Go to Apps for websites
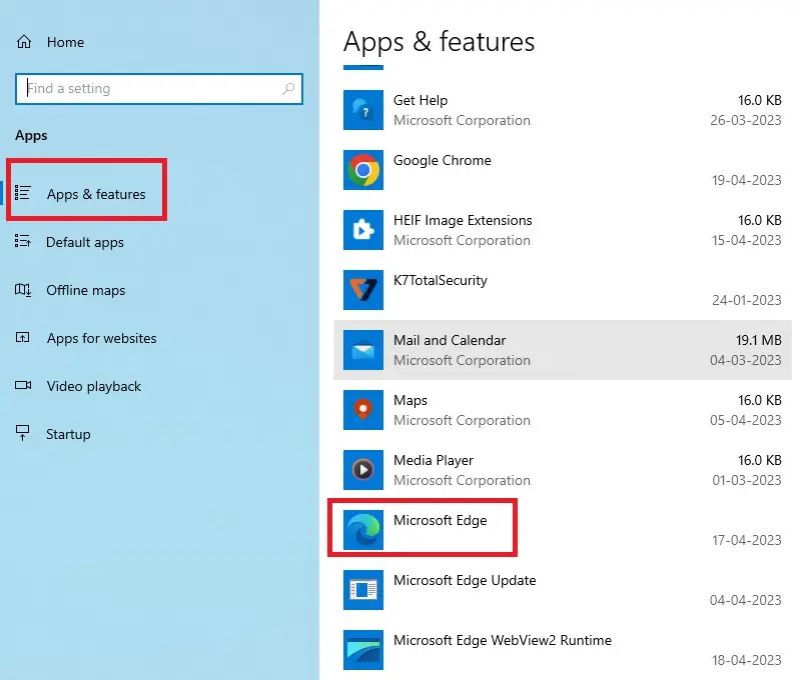800x680 pixels. click(x=101, y=338)
